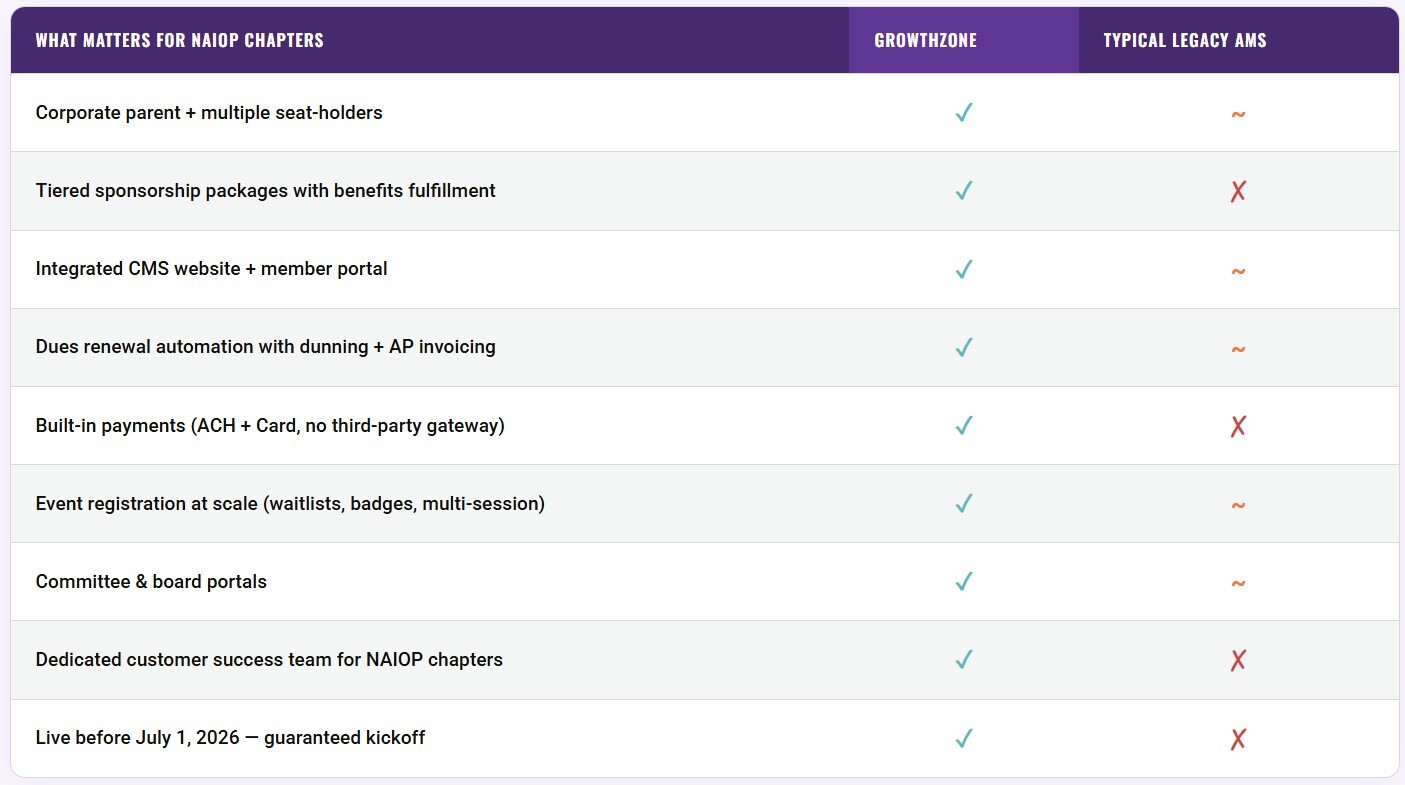Click GrowthZone checkmark for Tiered sponsorship packages
The height and width of the screenshot is (785, 1405).
[x=964, y=191]
